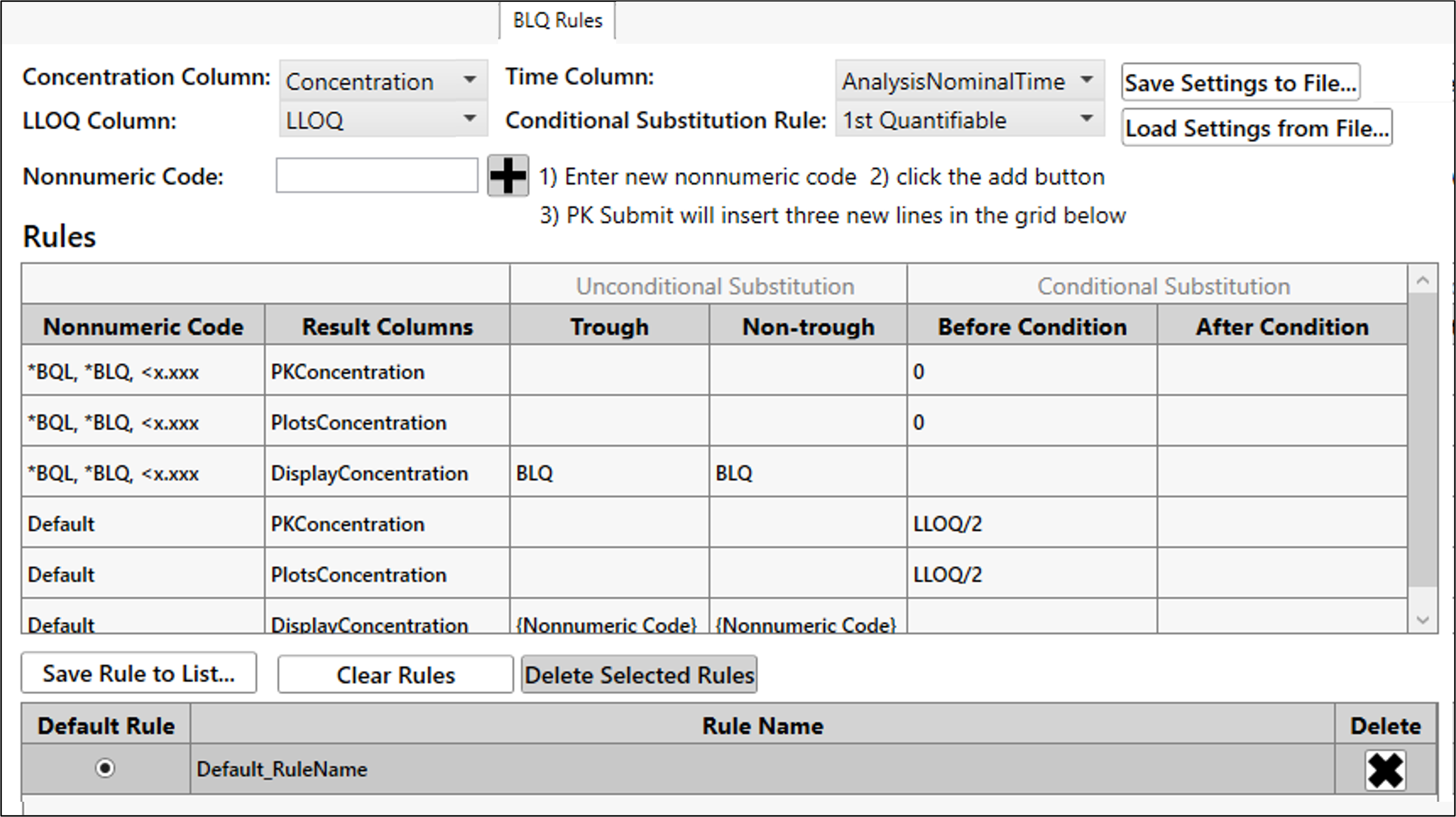Open the Time Column AnalysisNominalTime dropdown
1456x817 pixels.
[x=969, y=81]
